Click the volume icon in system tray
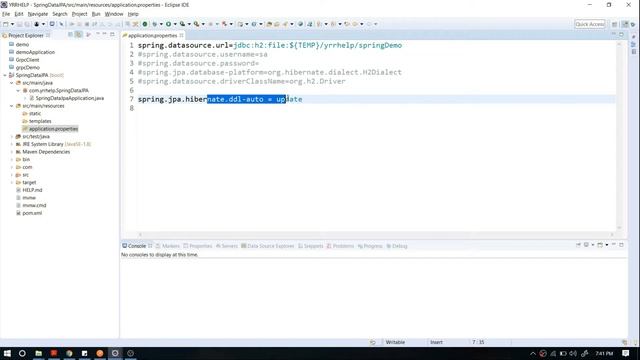Viewport: 640px width, 360px height. pos(573,353)
